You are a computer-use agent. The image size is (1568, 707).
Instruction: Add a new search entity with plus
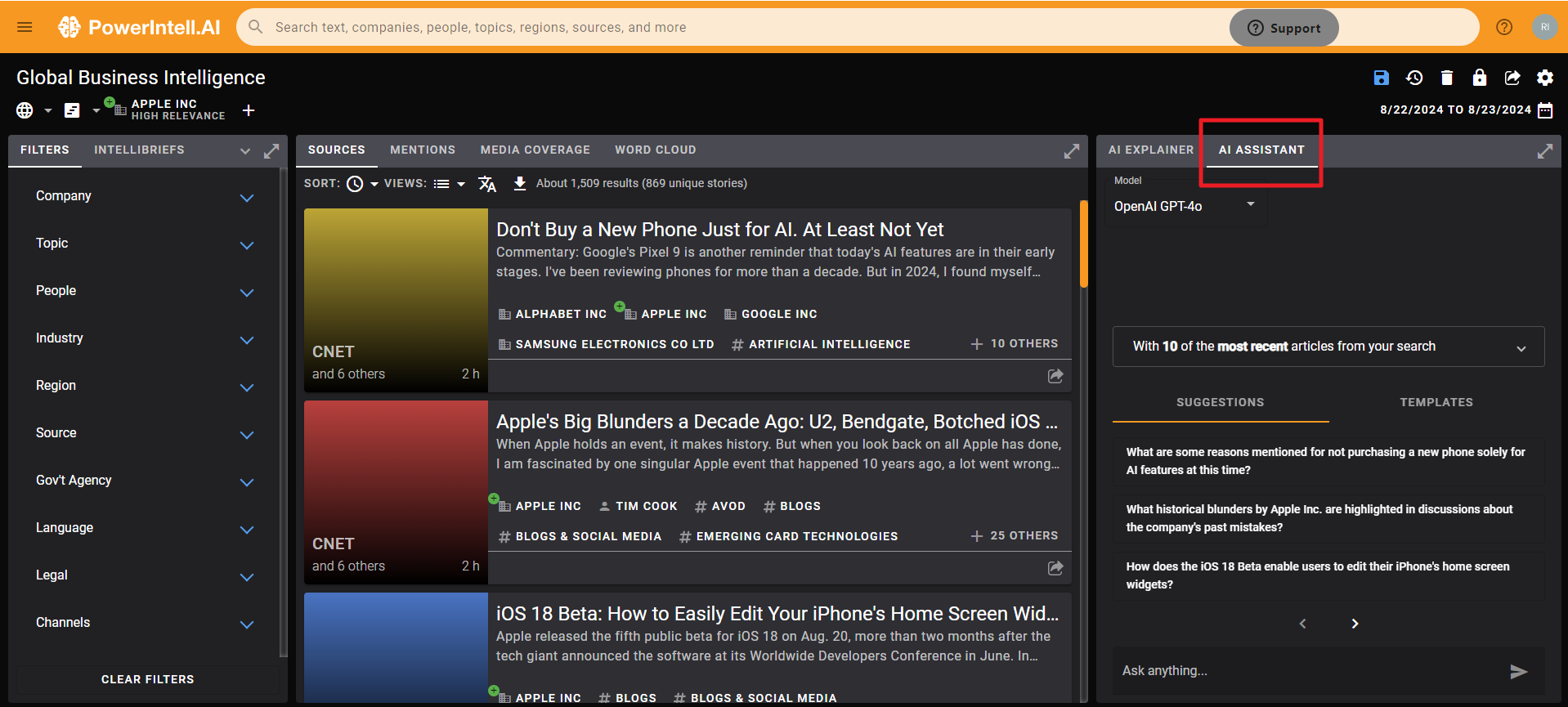(249, 110)
